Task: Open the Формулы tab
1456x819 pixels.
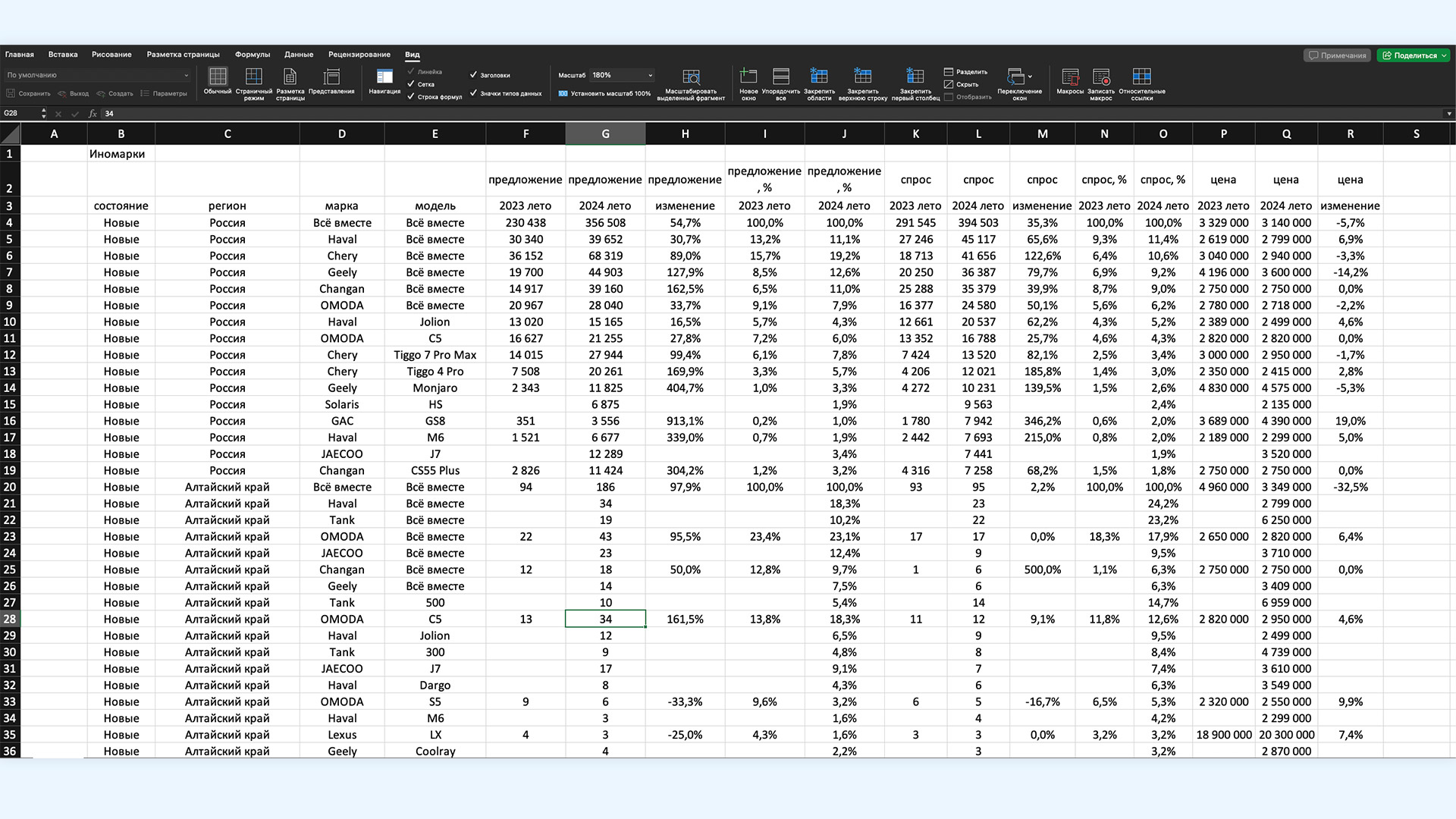Action: pyautogui.click(x=253, y=55)
